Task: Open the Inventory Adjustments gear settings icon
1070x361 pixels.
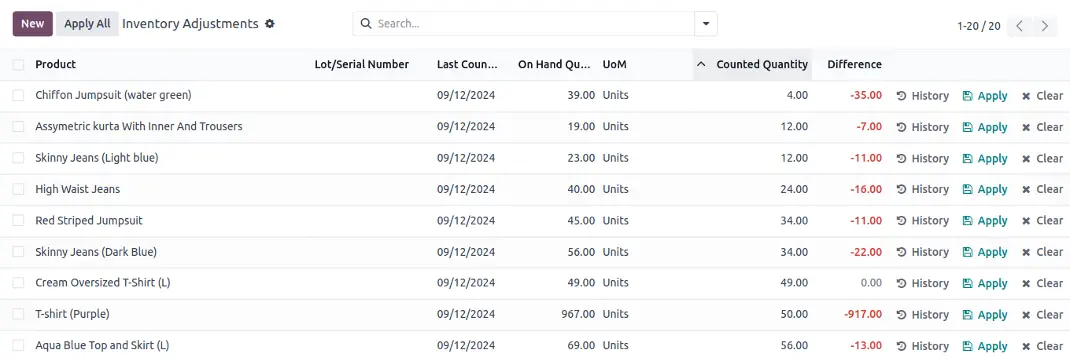Action: 270,24
